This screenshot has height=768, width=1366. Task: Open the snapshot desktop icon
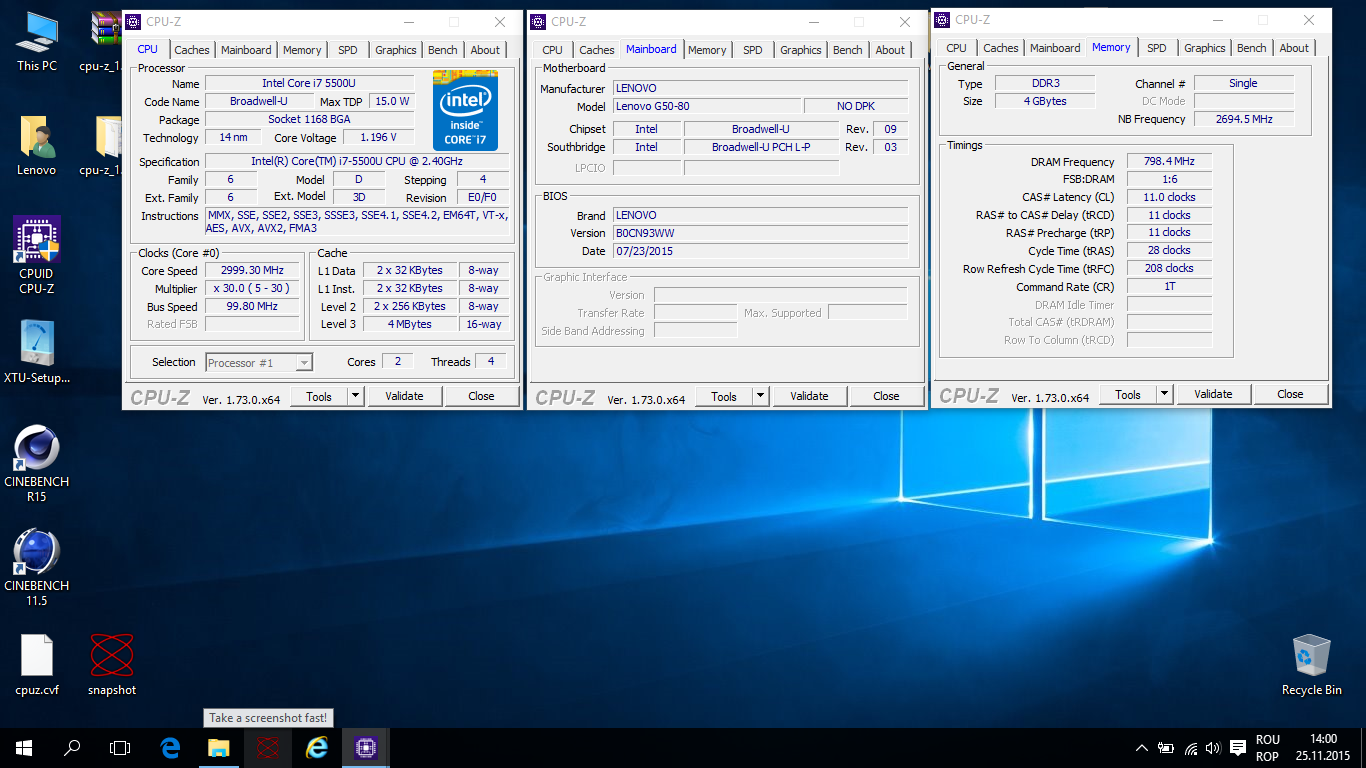112,664
